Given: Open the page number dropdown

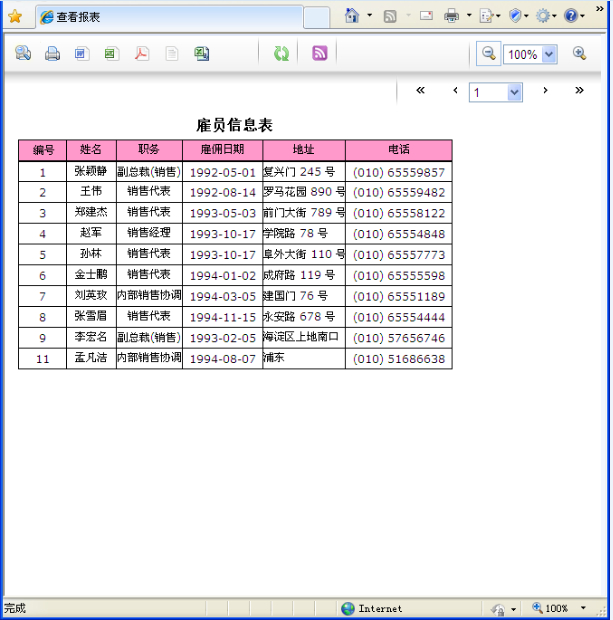Looking at the screenshot, I should (x=514, y=93).
